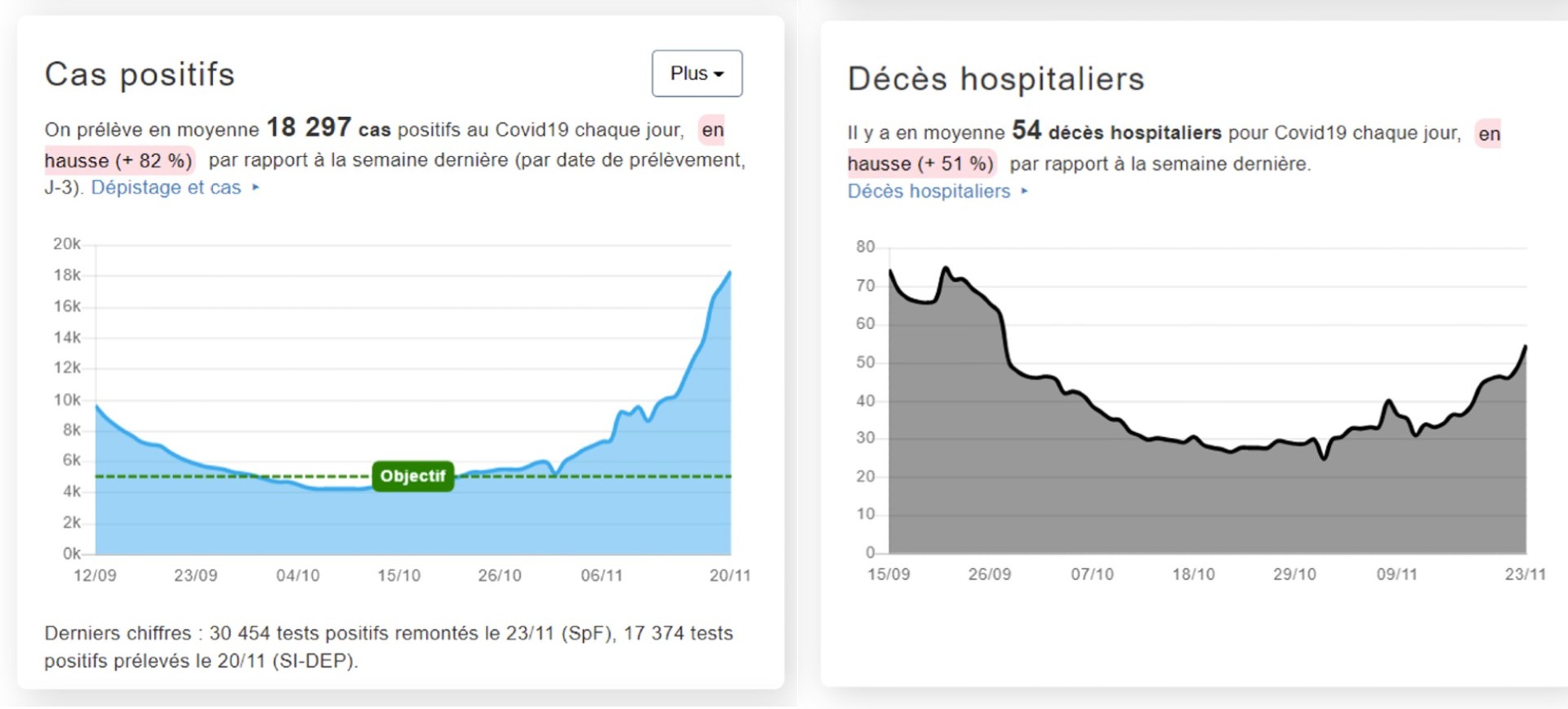Click the en hausse (+ 82 %) badge

click(118, 160)
